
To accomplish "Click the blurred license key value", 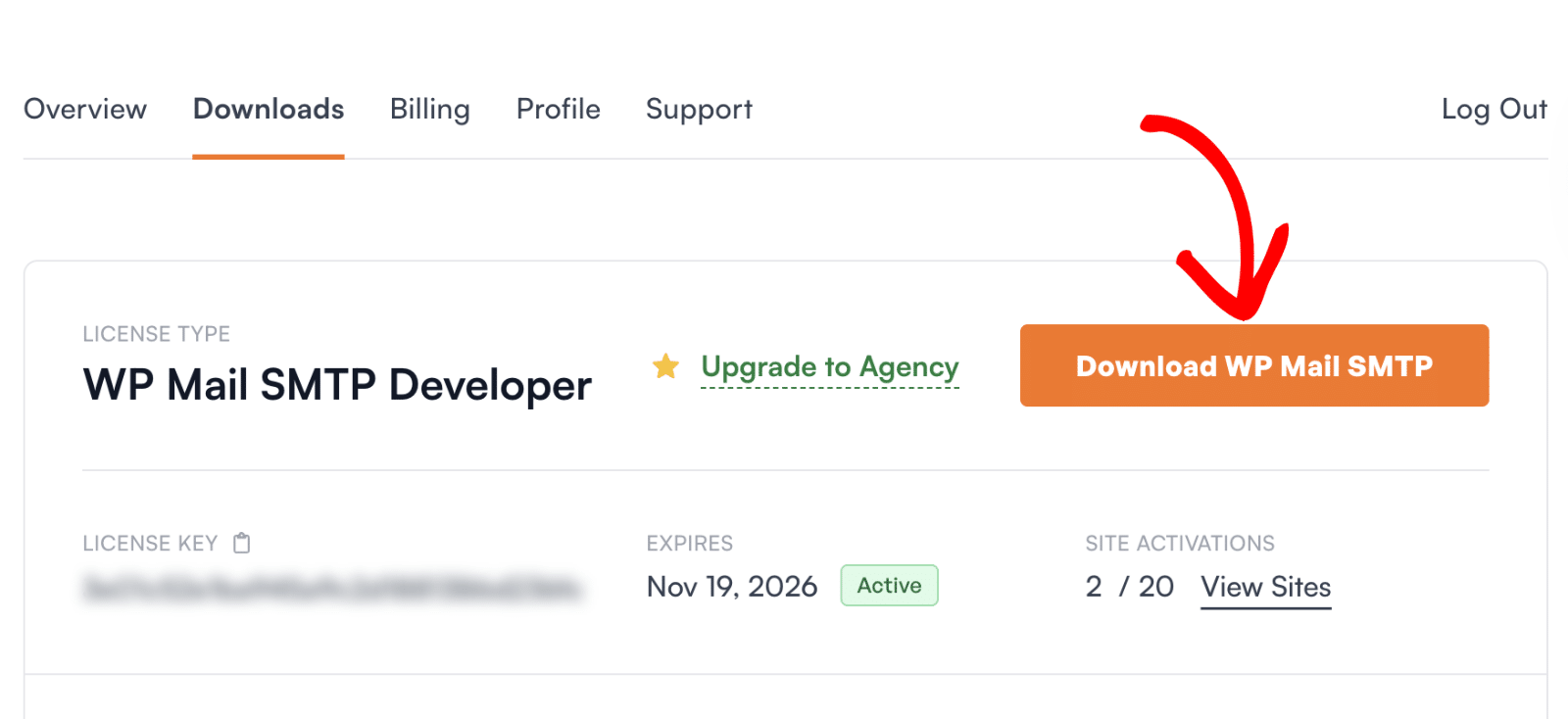I will pyautogui.click(x=333, y=589).
